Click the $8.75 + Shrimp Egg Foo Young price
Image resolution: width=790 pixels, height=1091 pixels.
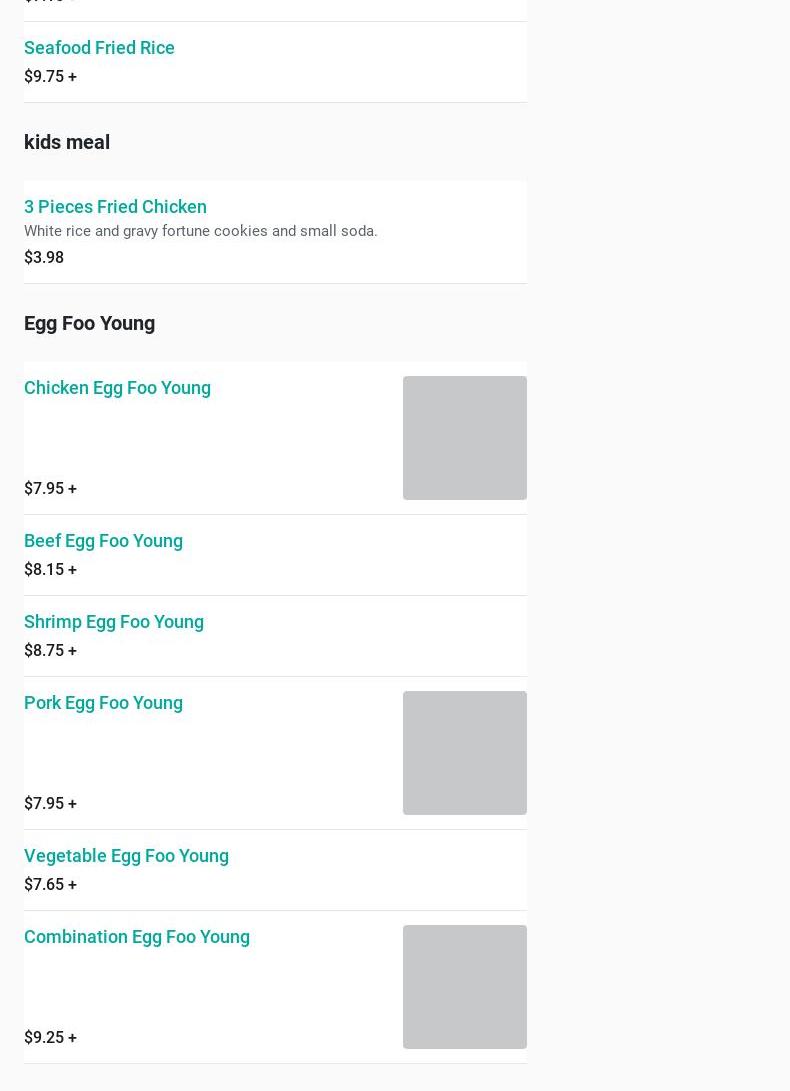(x=50, y=650)
